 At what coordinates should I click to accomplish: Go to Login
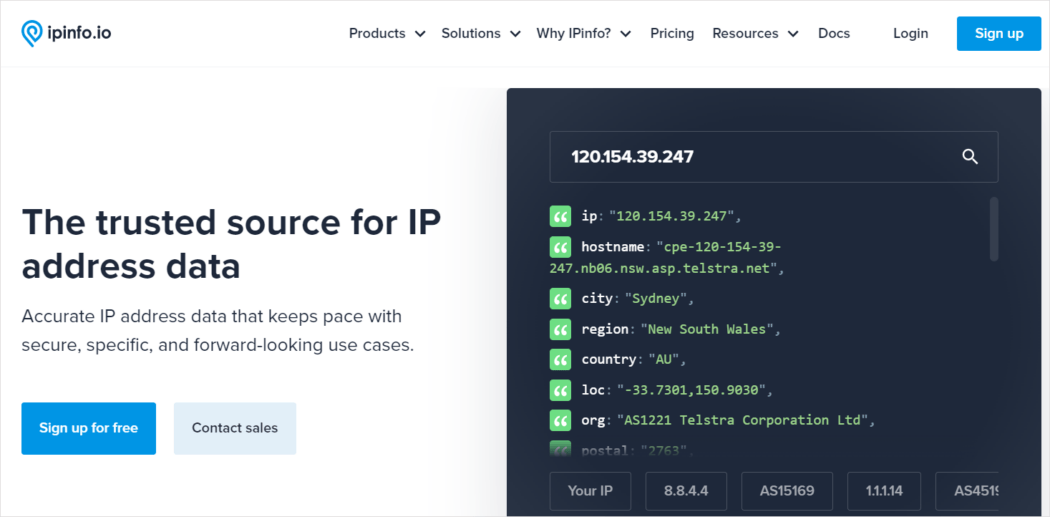[x=910, y=33]
